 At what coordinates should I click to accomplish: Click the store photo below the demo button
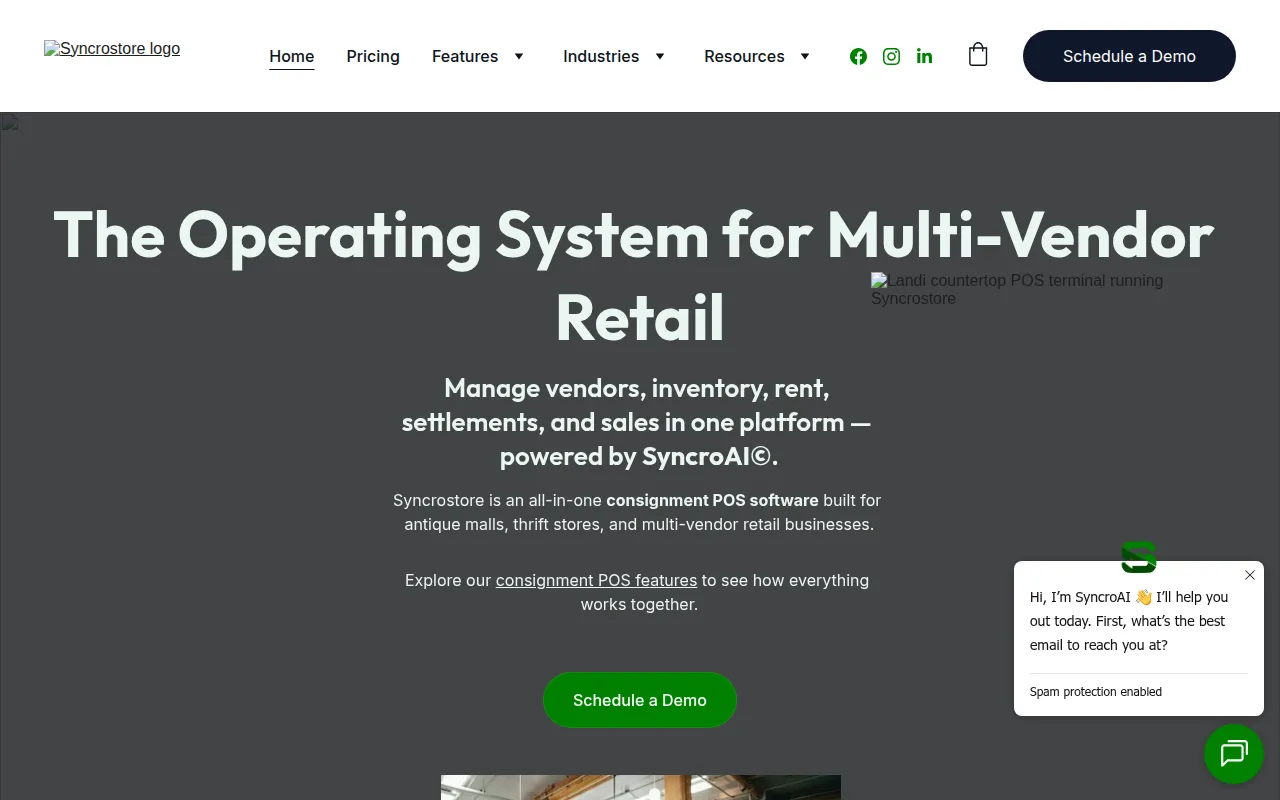pyautogui.click(x=641, y=787)
